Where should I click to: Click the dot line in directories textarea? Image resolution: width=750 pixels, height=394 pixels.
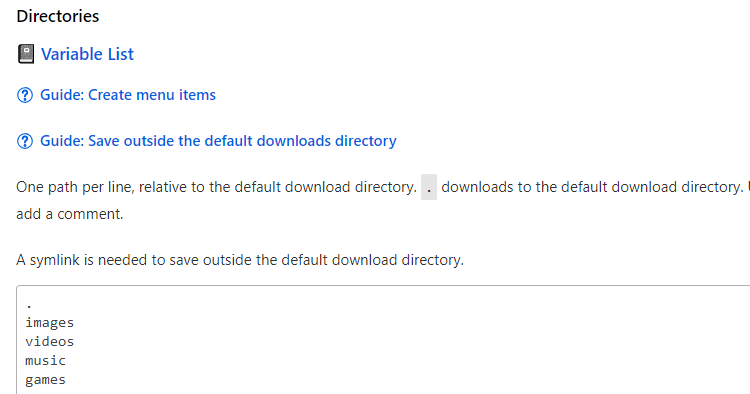(x=29, y=304)
